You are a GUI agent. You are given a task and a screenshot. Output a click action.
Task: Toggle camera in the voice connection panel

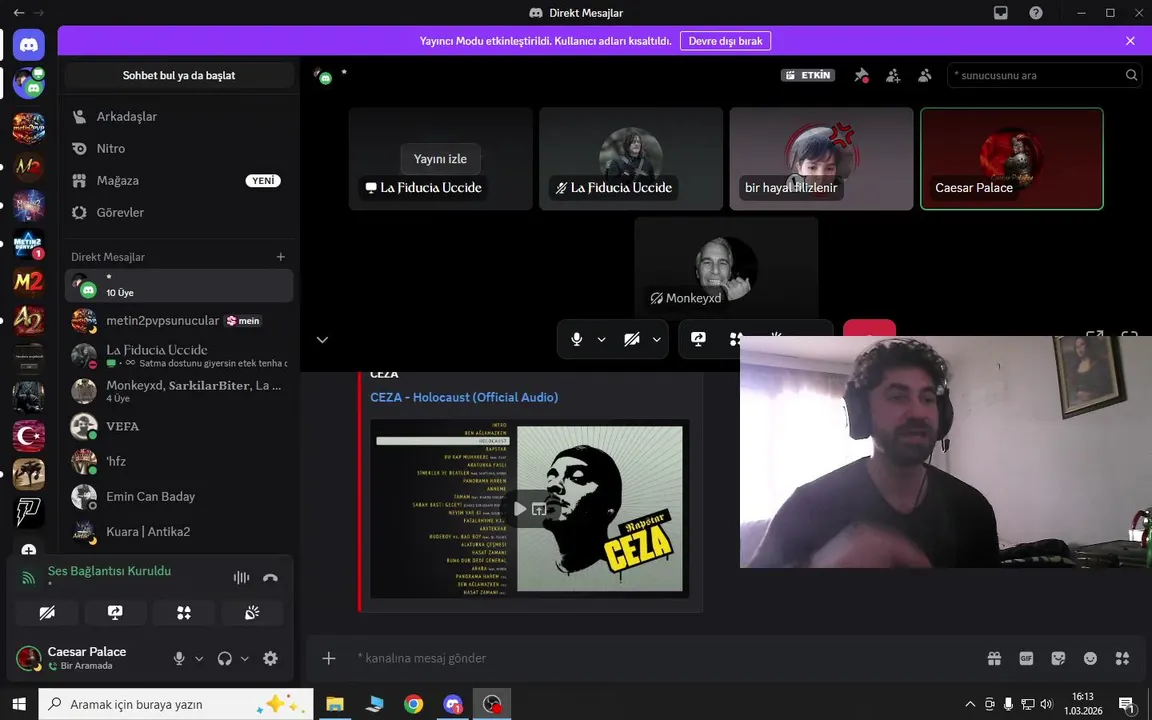point(47,612)
